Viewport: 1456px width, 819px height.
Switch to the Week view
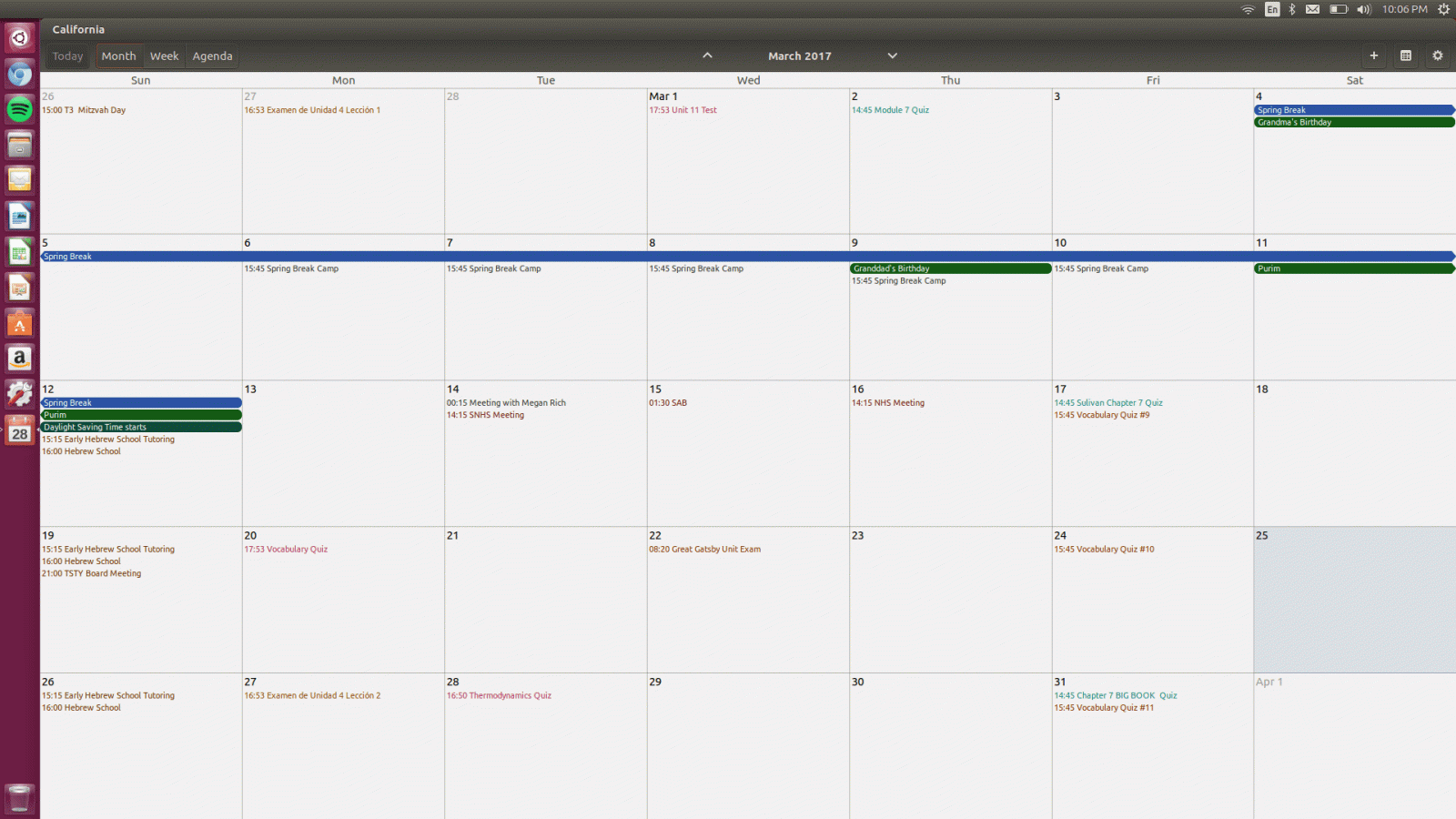coord(164,56)
